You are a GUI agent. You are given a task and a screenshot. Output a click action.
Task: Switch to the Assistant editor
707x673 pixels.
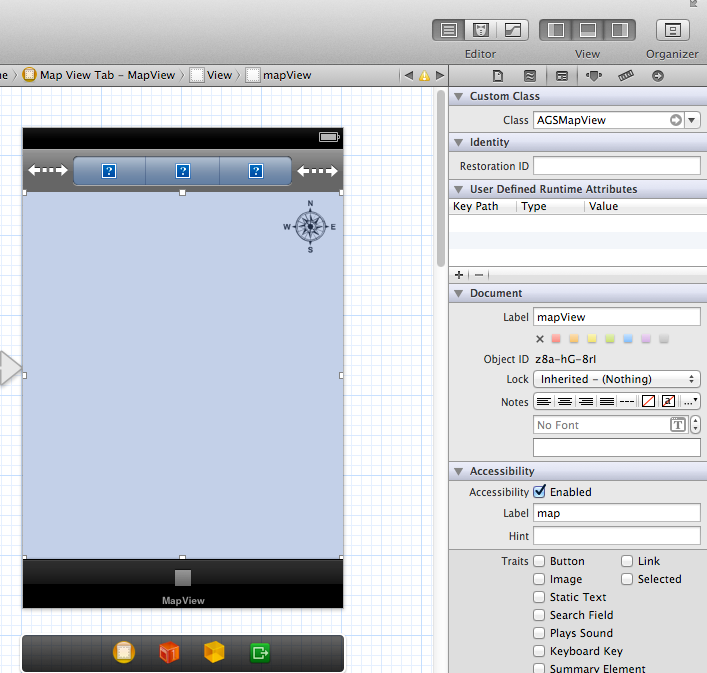coord(480,30)
